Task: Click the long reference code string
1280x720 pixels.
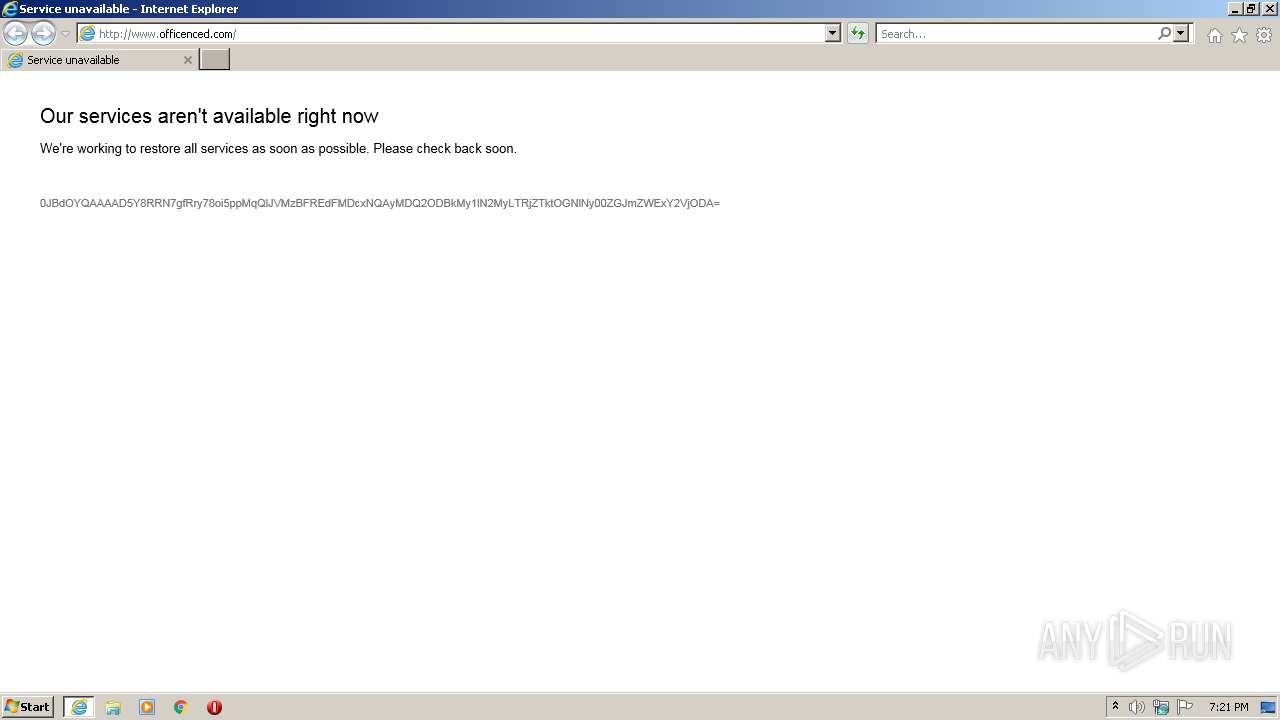Action: point(380,203)
